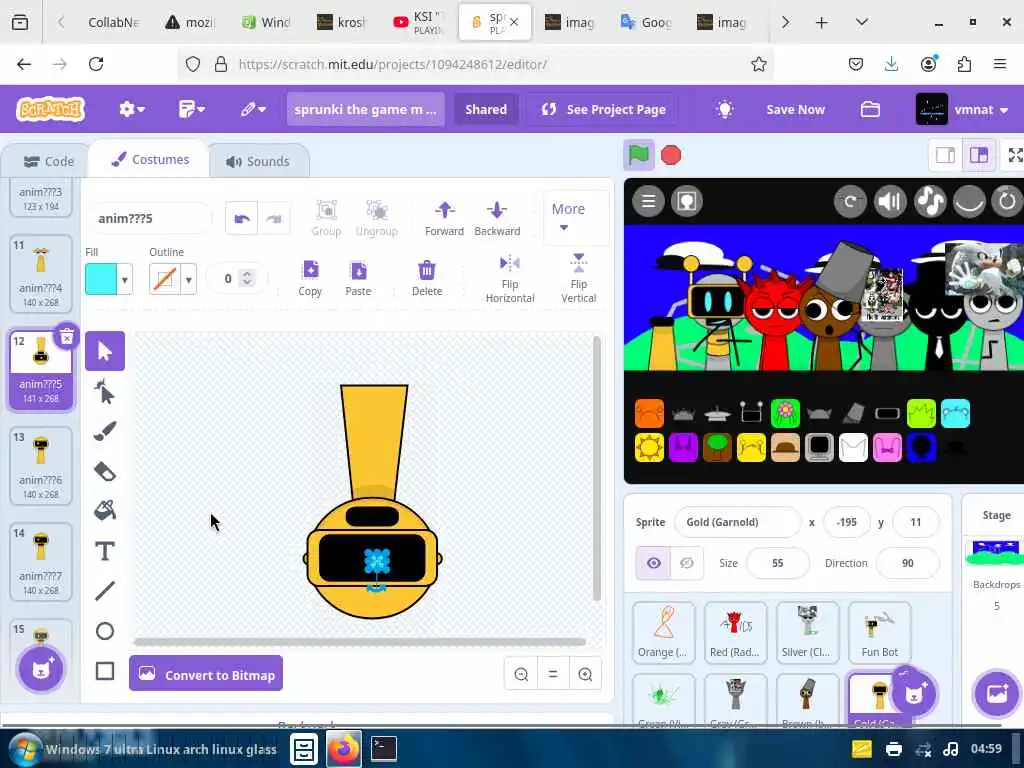Choose the Eraser tool
This screenshot has height=768, width=1024.
pos(104,472)
